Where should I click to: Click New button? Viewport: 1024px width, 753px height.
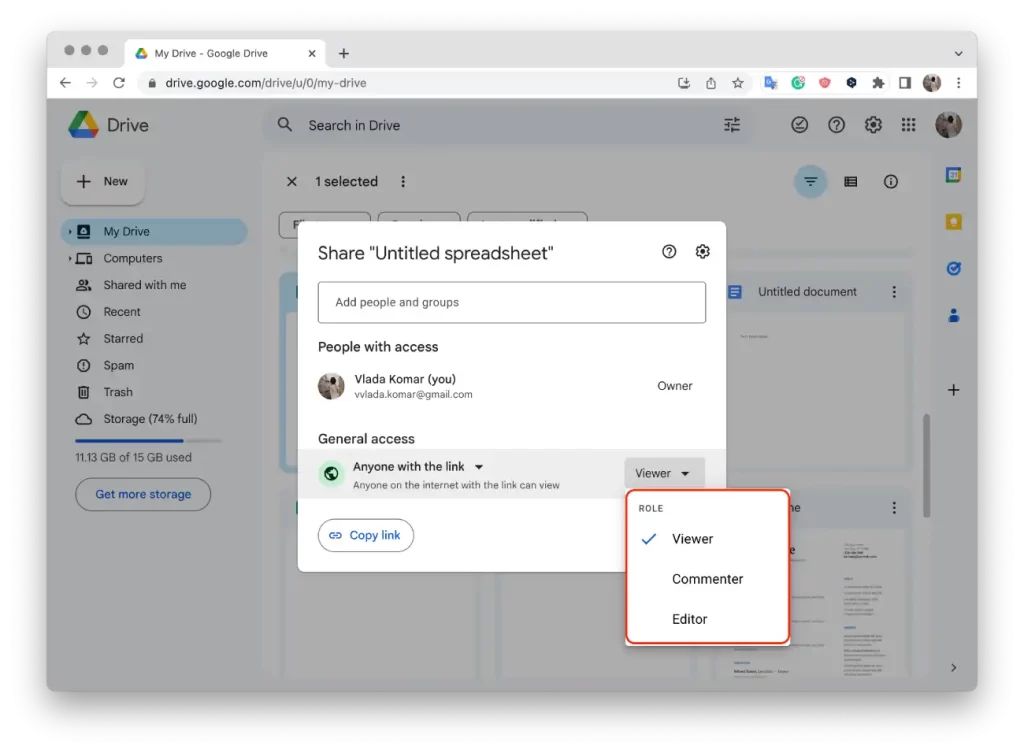click(103, 182)
